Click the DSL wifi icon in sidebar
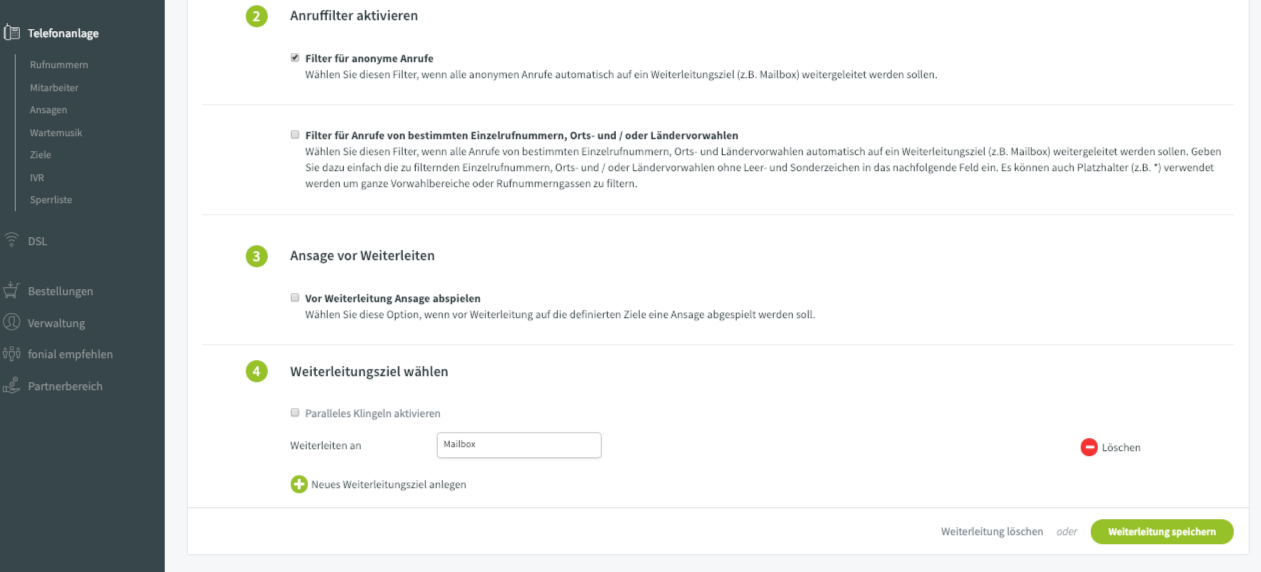The width and height of the screenshot is (1261, 572). tap(12, 240)
